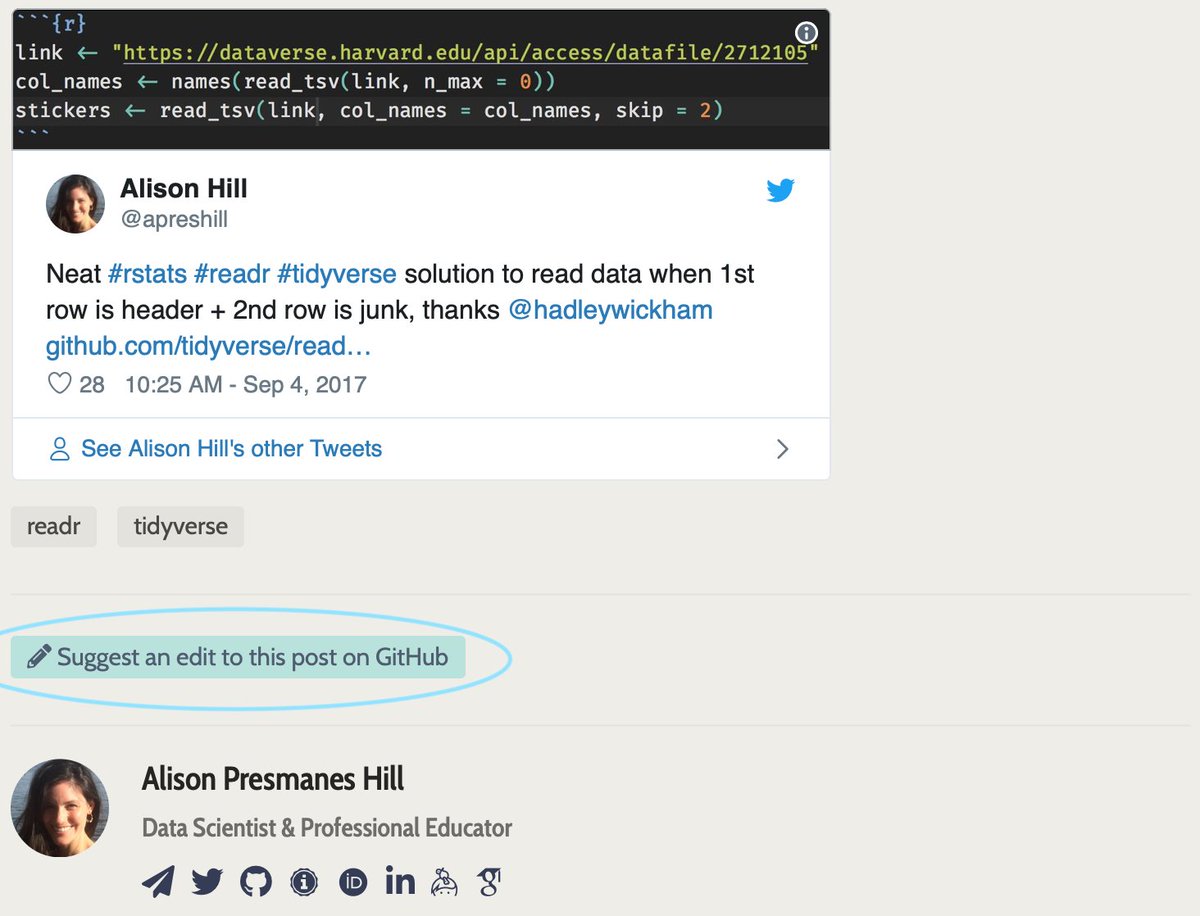This screenshot has height=916, width=1200.
Task: Click the info icon on the code image
Action: tap(806, 33)
